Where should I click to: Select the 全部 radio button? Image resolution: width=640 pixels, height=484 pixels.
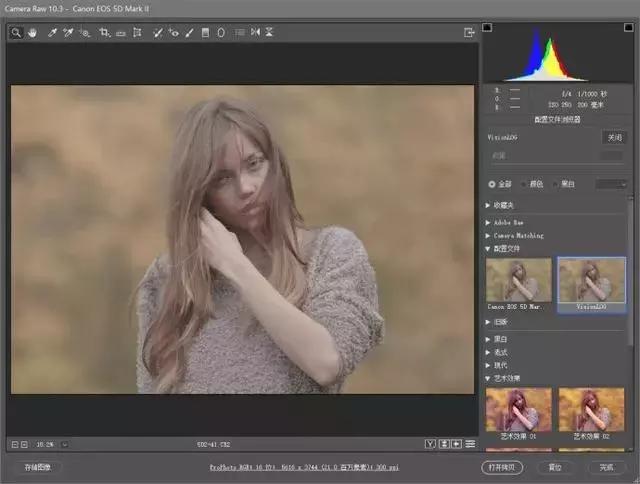(x=491, y=184)
